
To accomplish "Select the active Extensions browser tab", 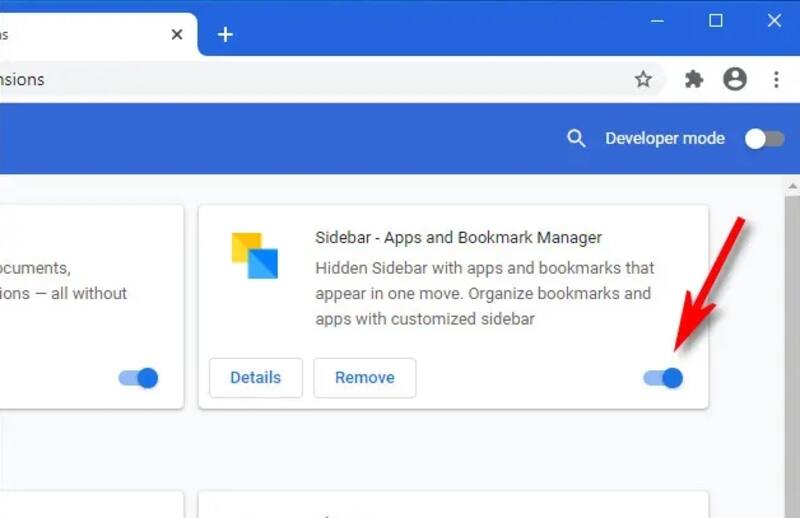I will (80, 35).
